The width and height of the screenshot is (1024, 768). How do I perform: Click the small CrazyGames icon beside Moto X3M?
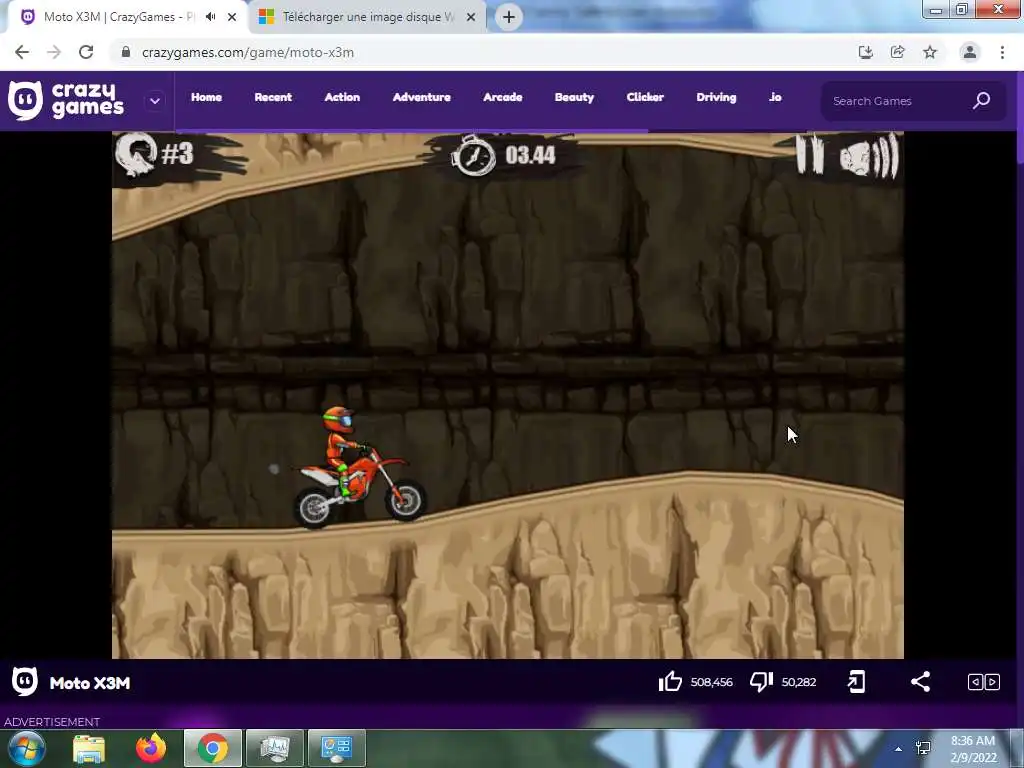[25, 682]
